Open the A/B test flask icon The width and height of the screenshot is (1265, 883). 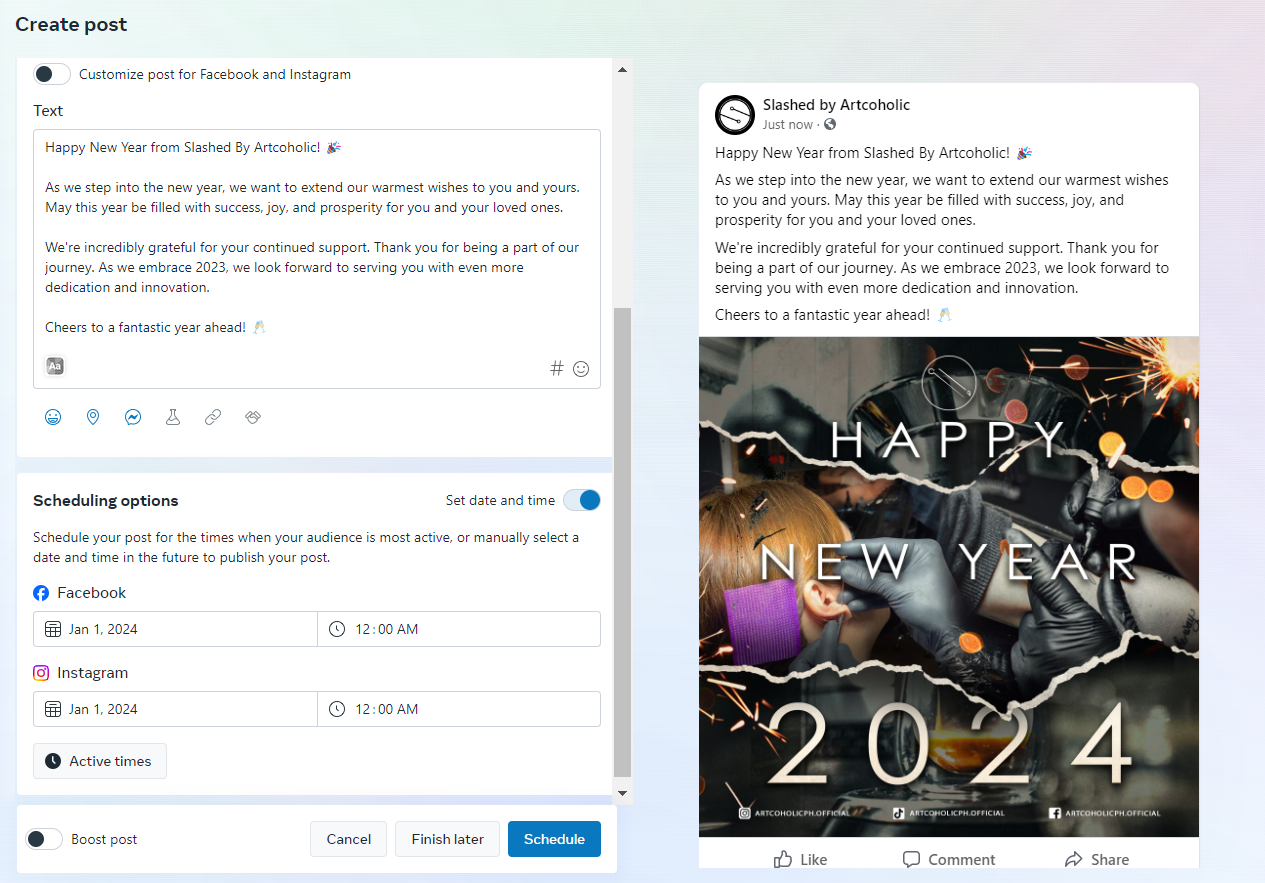tap(173, 417)
